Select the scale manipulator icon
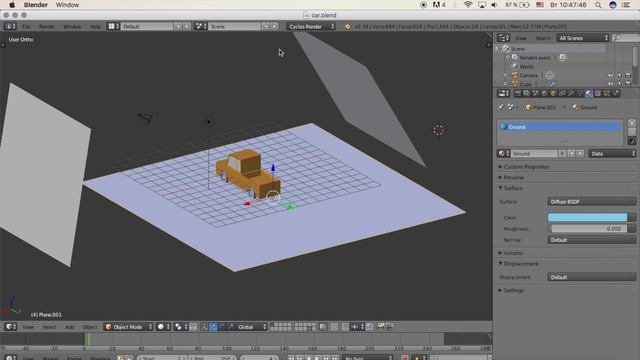This screenshot has height=360, width=640. coord(231,327)
